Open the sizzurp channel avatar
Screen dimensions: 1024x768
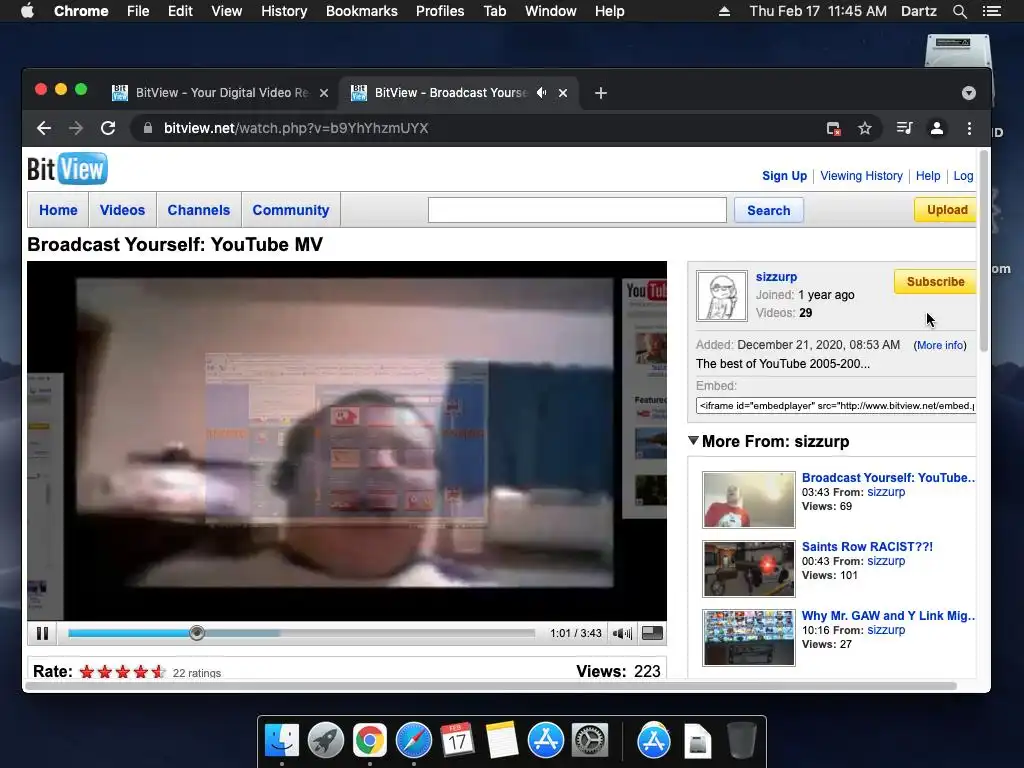(722, 296)
